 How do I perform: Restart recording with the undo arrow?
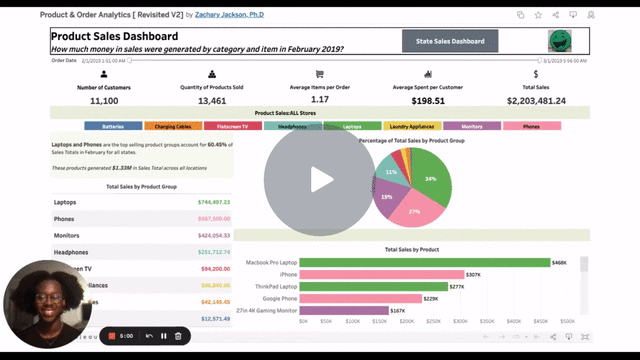[149, 336]
